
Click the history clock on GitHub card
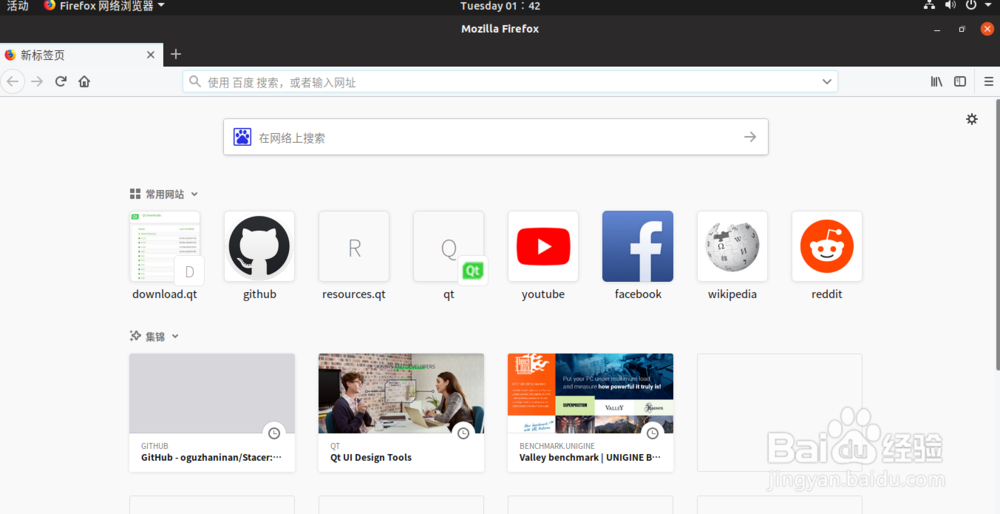point(274,433)
